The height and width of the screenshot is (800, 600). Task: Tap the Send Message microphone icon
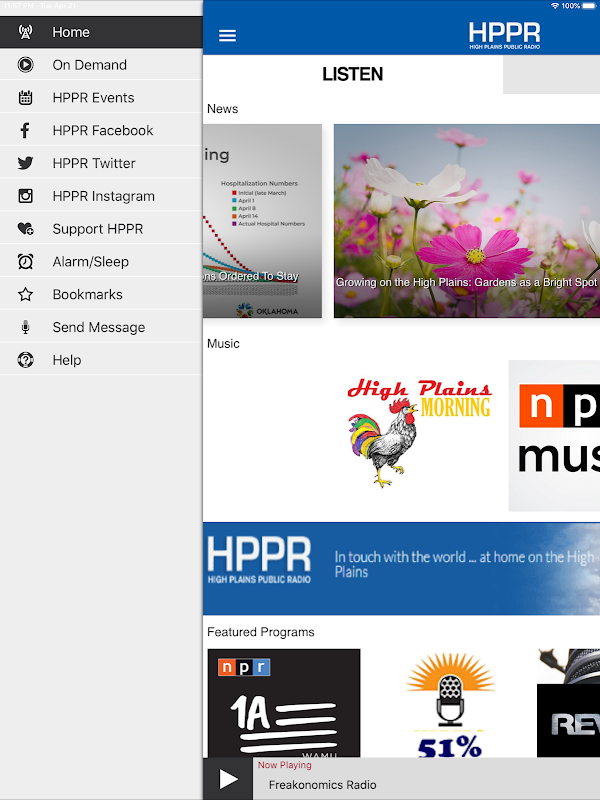[x=26, y=327]
